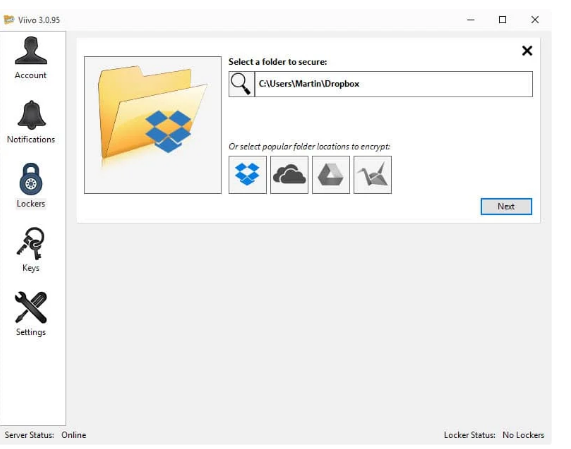The image size is (571, 449).
Task: Open the Keys section
Action: click(31, 250)
